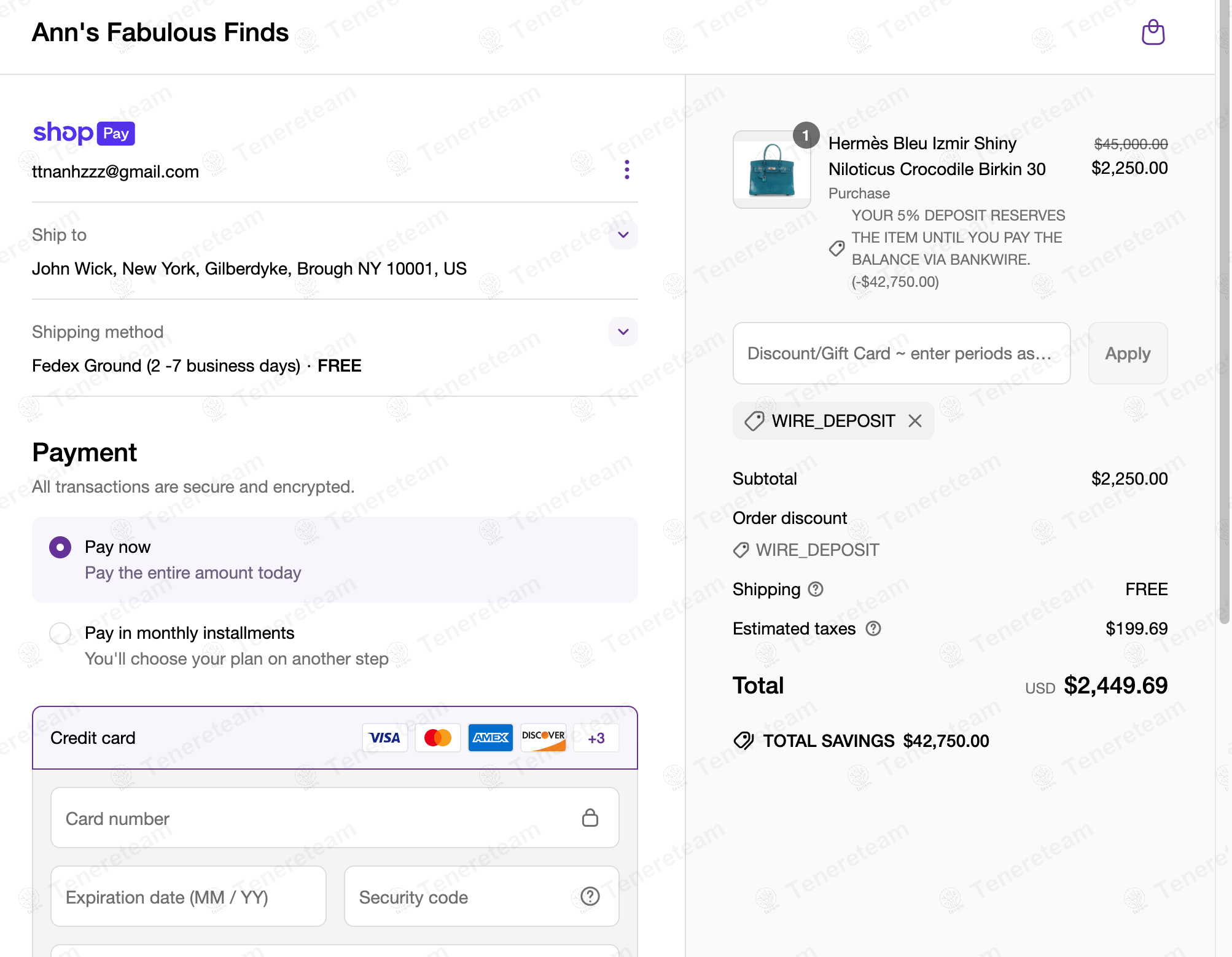
Task: Click the Shipping help question icon
Action: (x=816, y=589)
